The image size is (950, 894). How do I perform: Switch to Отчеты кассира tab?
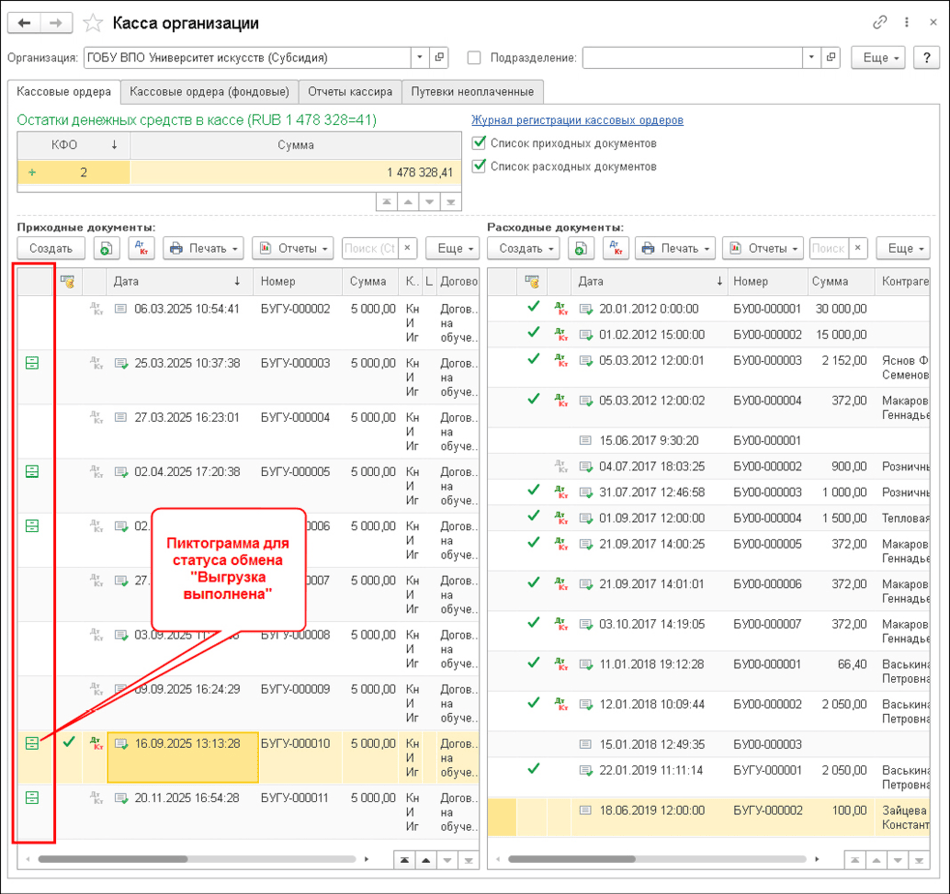(x=350, y=92)
